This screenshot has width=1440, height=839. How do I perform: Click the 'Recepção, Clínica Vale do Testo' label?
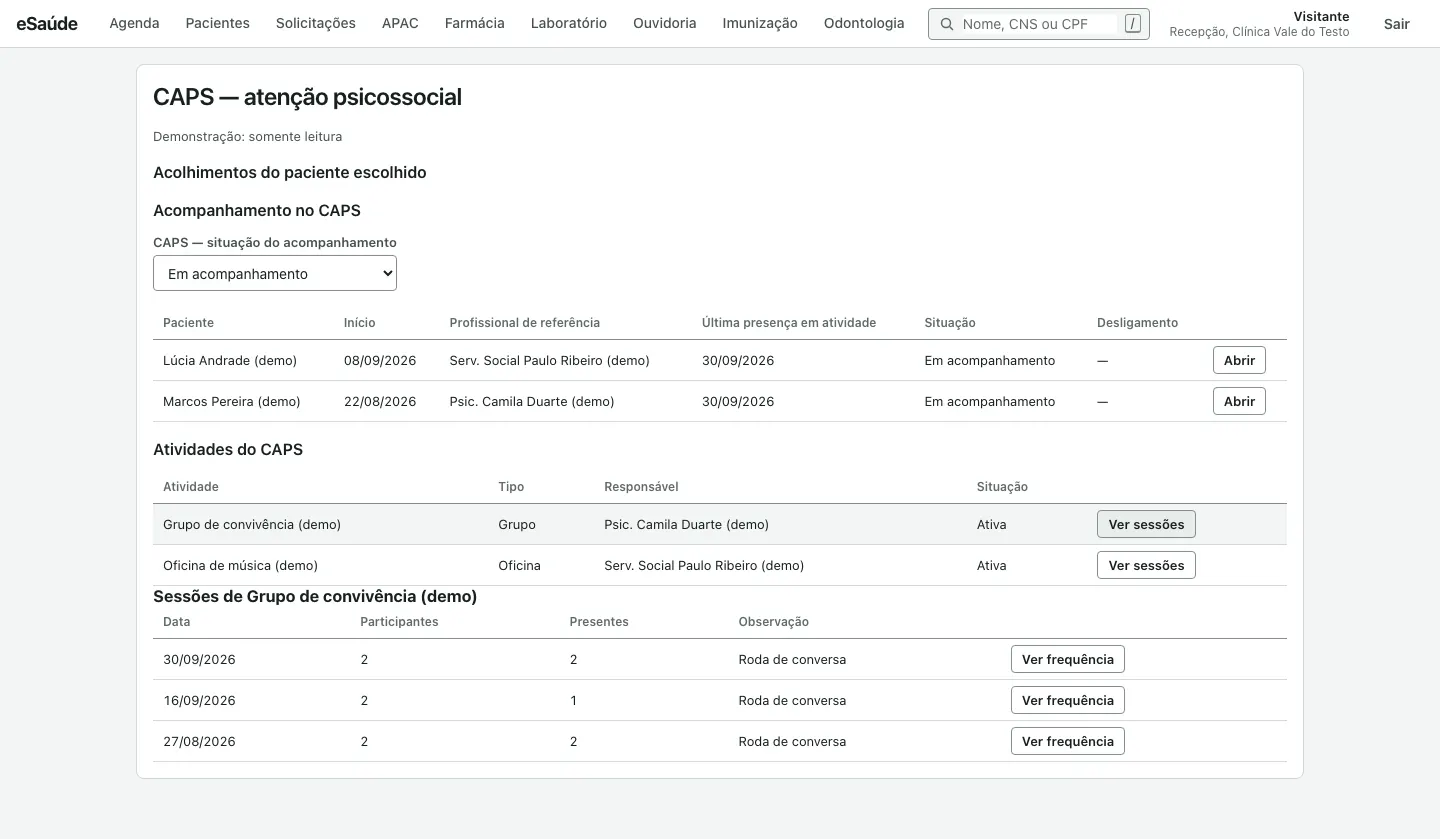pyautogui.click(x=1259, y=32)
